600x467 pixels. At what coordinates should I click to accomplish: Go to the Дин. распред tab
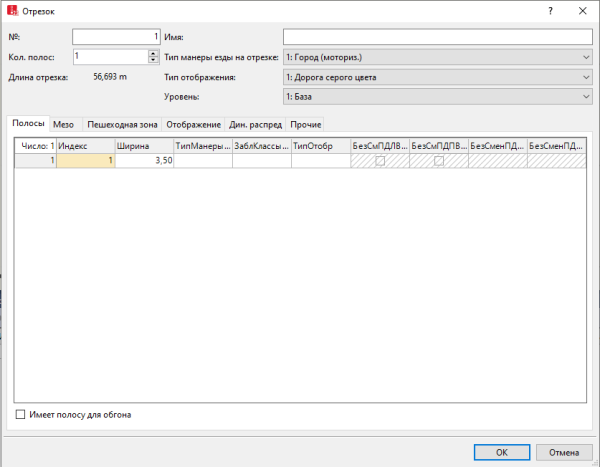click(256, 124)
